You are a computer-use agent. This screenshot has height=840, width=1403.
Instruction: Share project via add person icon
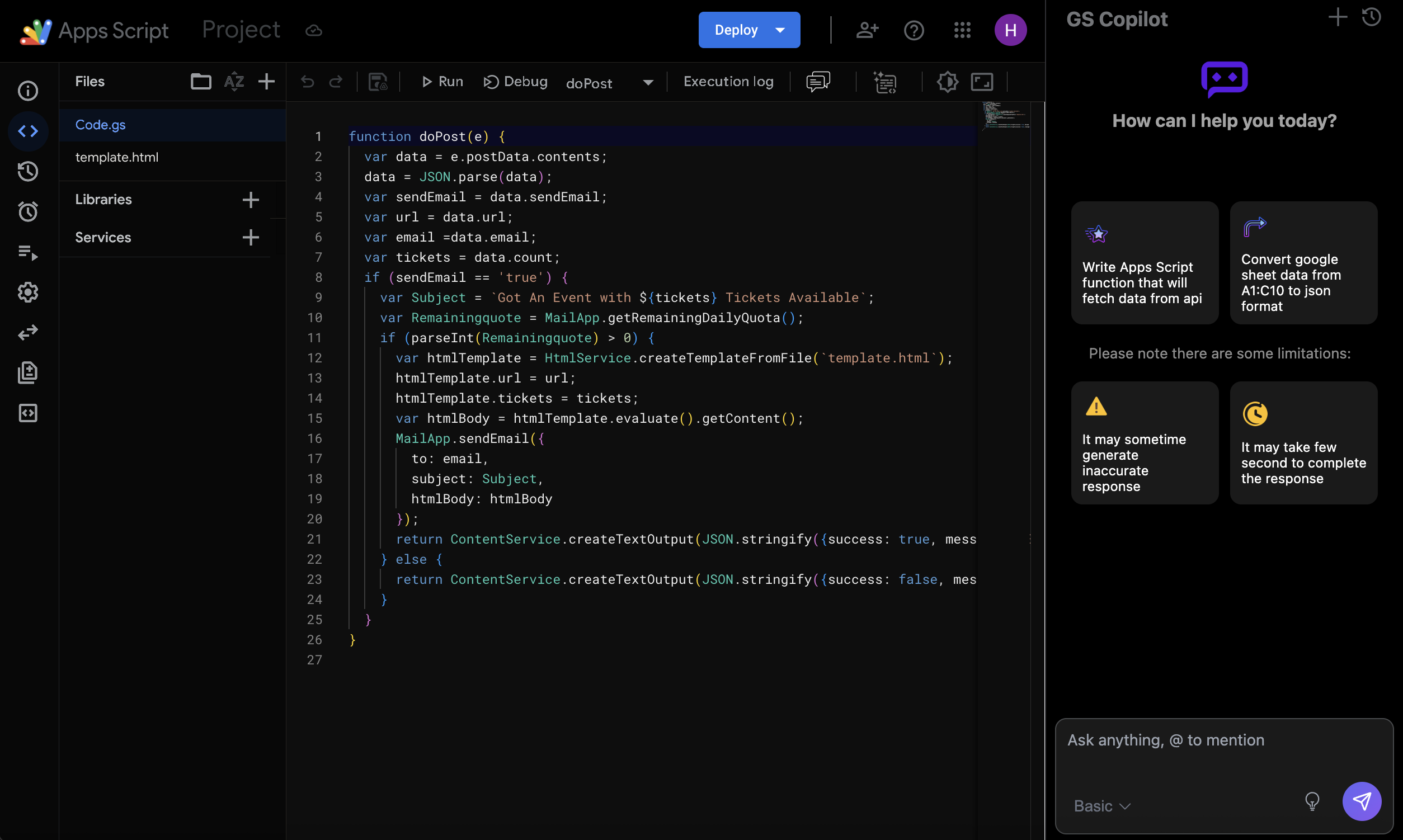[x=867, y=30]
